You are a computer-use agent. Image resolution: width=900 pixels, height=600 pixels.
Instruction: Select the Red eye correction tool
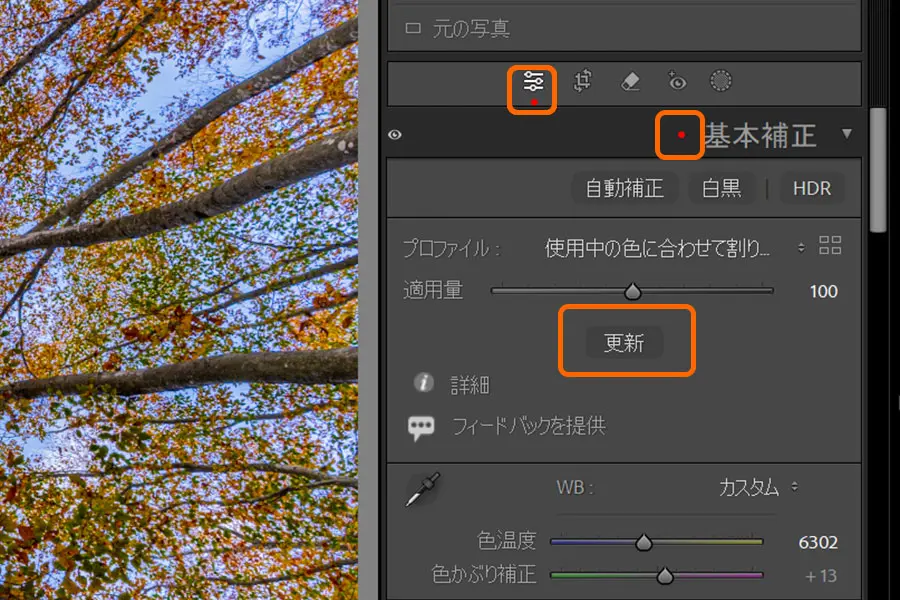pos(677,81)
